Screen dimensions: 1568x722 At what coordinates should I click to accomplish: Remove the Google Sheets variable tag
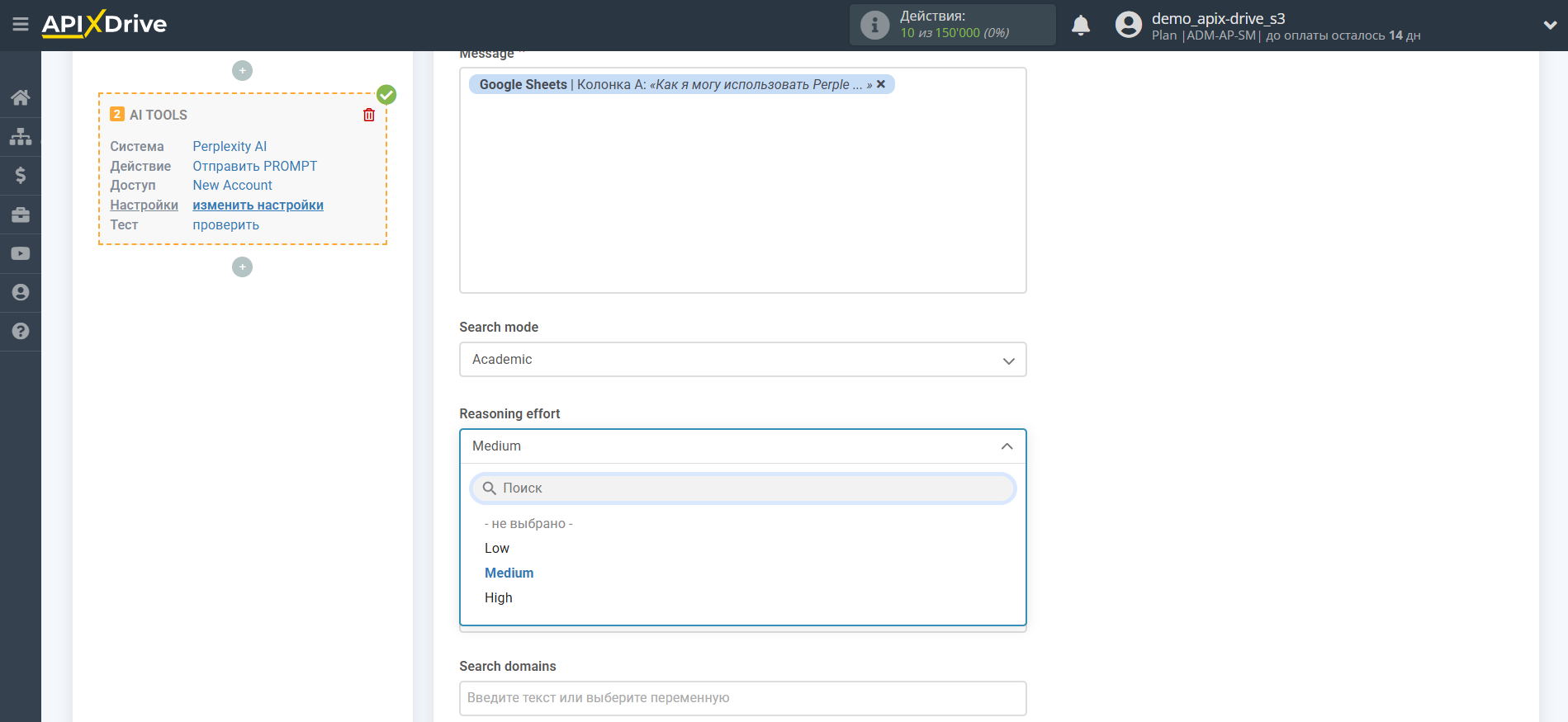[x=881, y=84]
